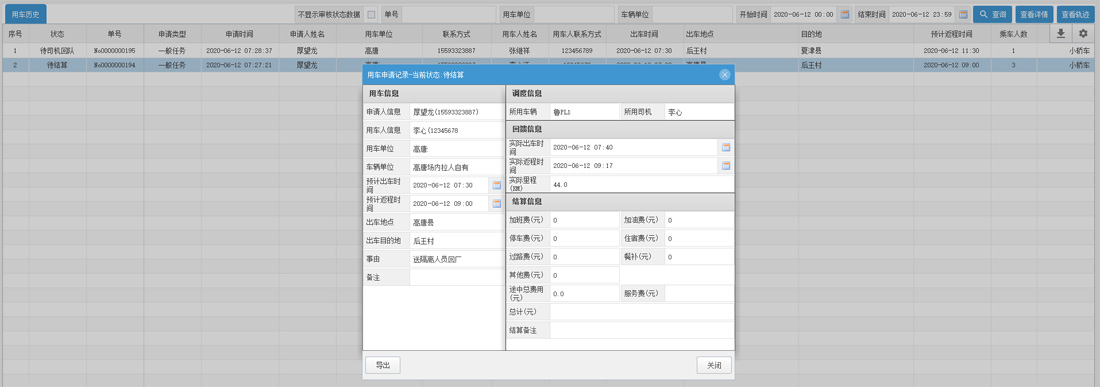Focus the 单号 search input field
1100x387 pixels.
449,14
